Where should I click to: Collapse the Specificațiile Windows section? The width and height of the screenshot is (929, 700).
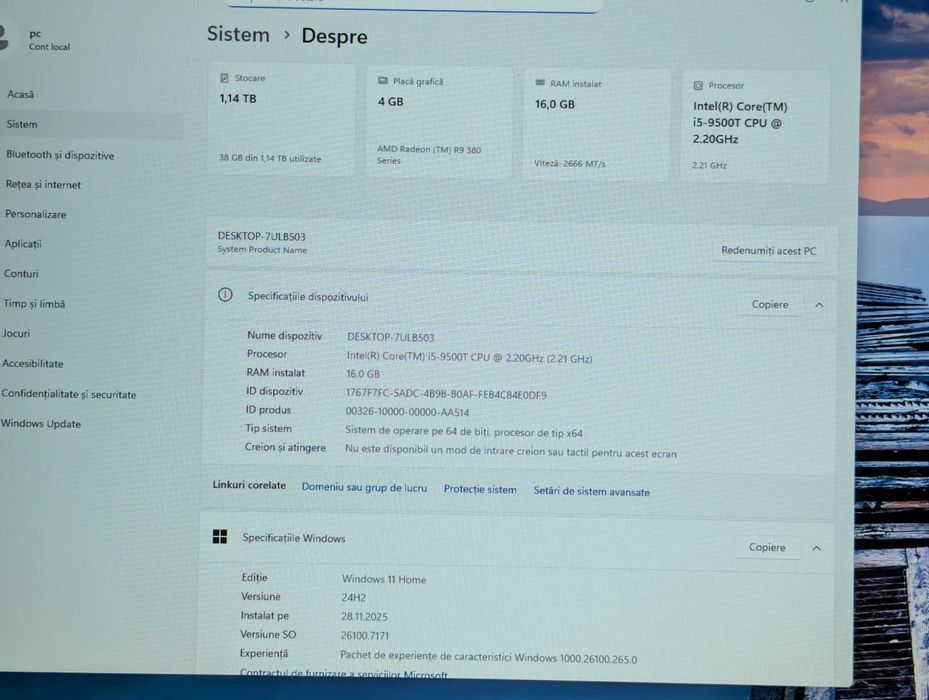pos(816,548)
